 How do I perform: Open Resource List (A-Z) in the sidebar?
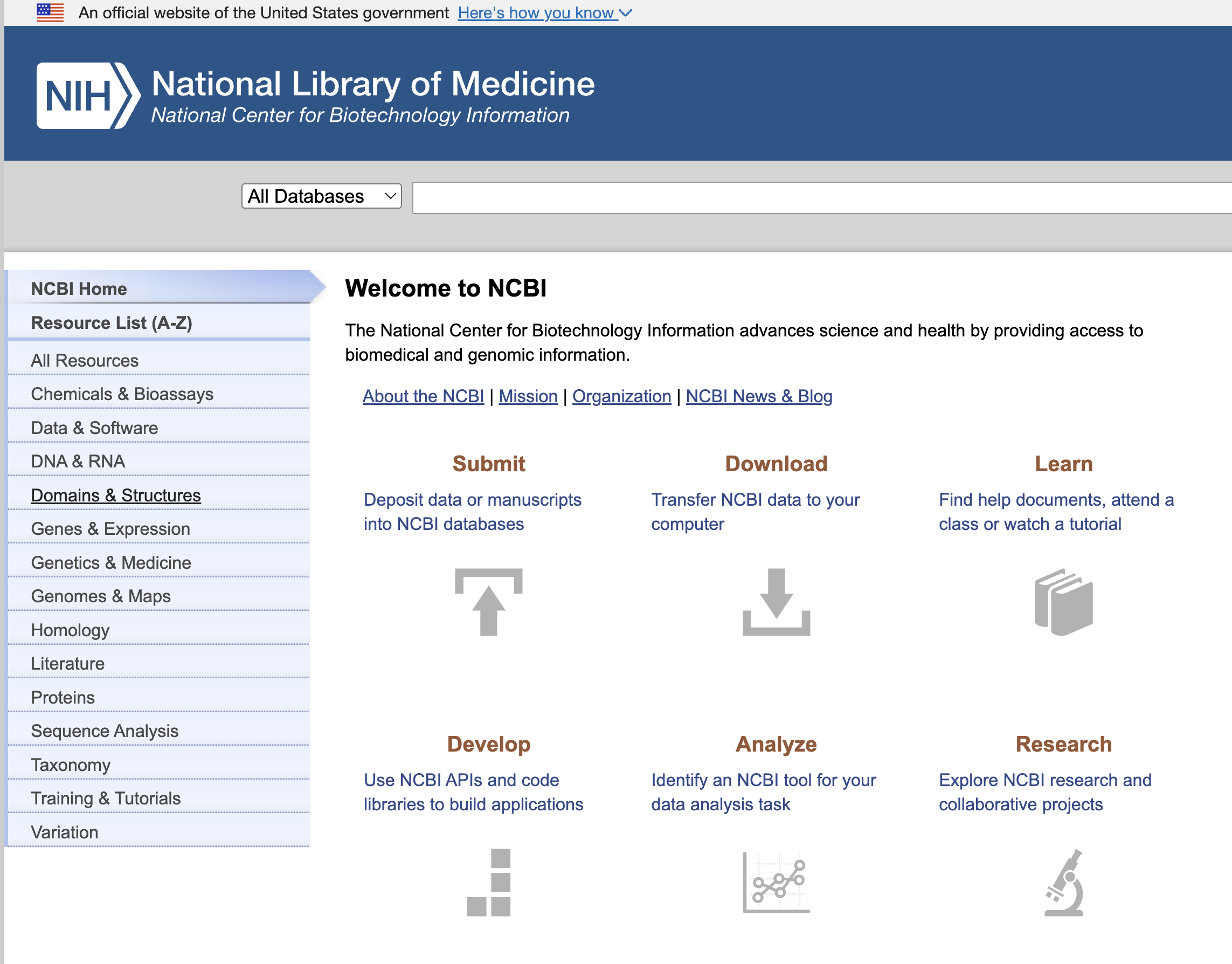tap(111, 323)
